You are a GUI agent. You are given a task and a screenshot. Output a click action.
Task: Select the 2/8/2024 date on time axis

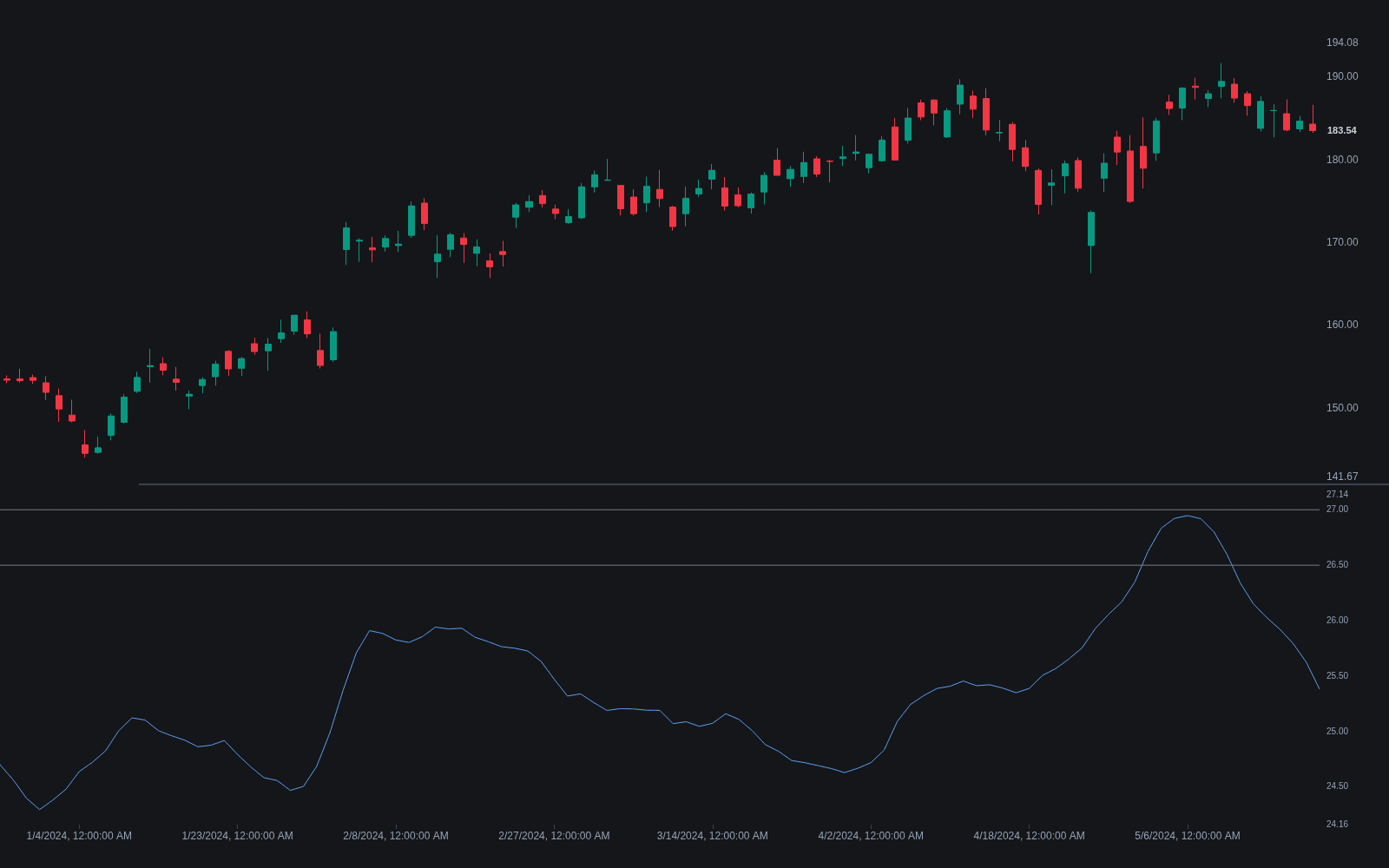tap(396, 836)
